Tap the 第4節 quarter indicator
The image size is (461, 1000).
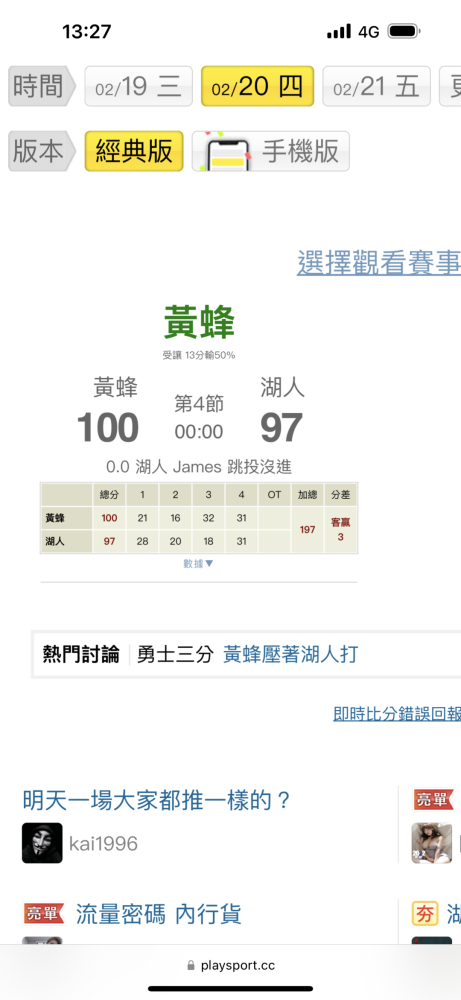tap(199, 404)
